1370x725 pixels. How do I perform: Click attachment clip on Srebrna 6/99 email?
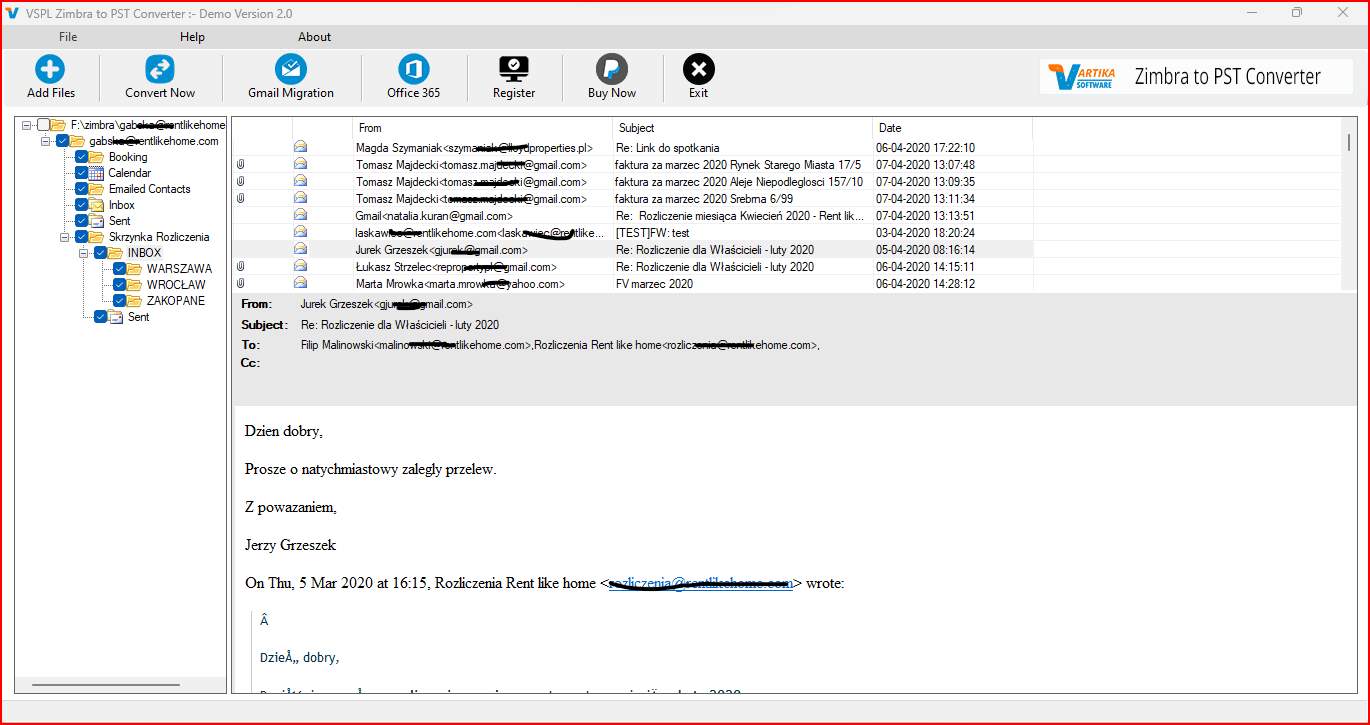pos(240,198)
